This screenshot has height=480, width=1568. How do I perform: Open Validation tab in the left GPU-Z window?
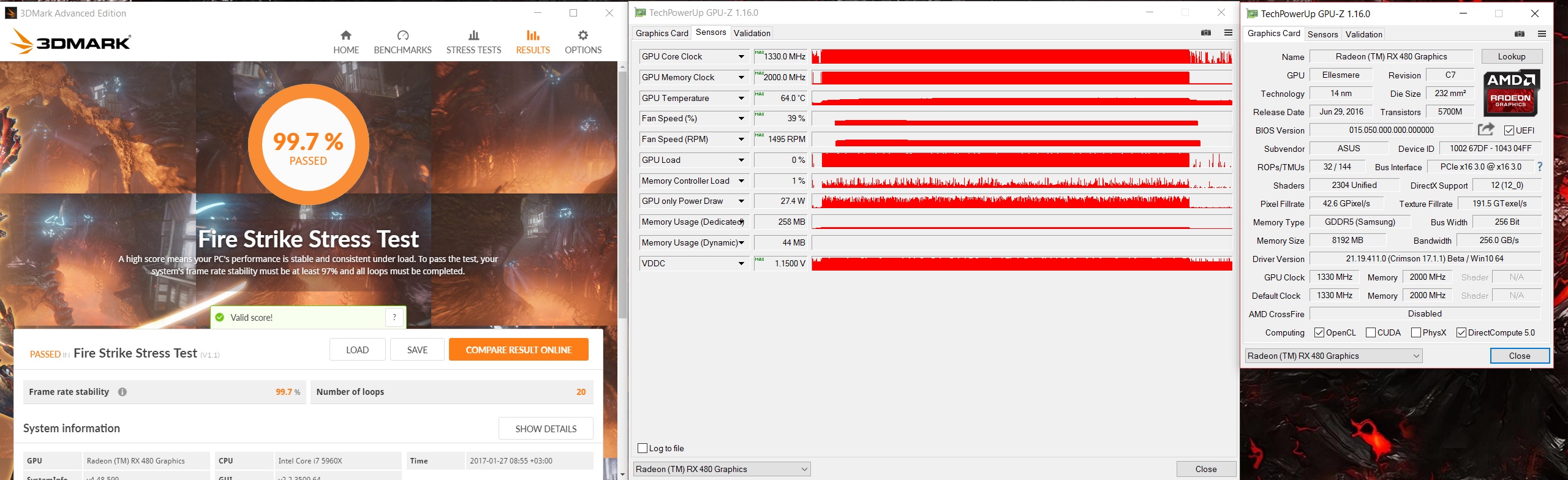coord(752,33)
